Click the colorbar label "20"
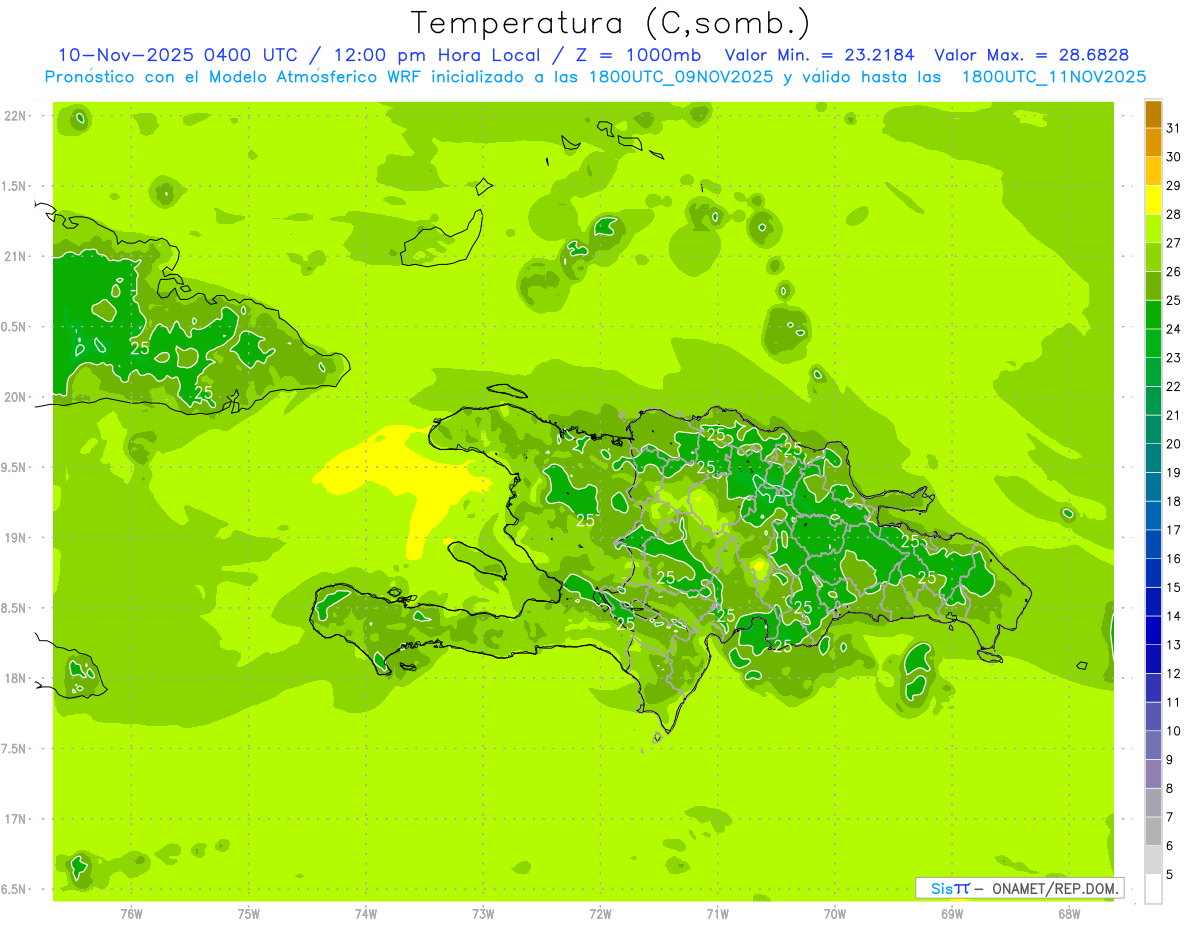1200x927 pixels. pyautogui.click(x=1174, y=444)
